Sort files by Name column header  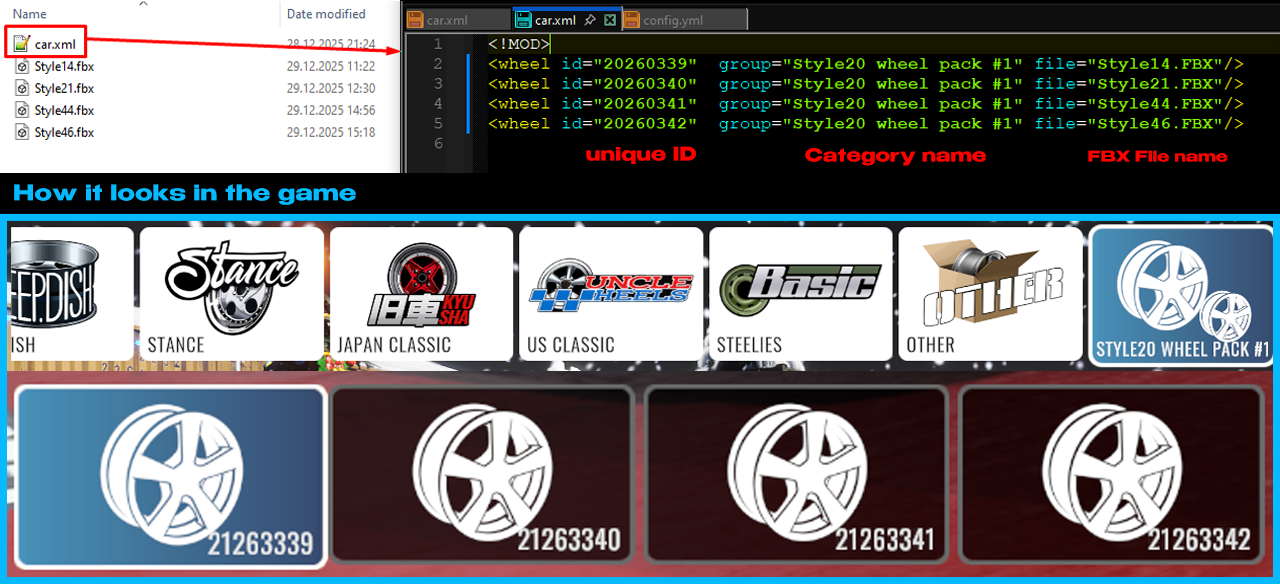pos(30,14)
